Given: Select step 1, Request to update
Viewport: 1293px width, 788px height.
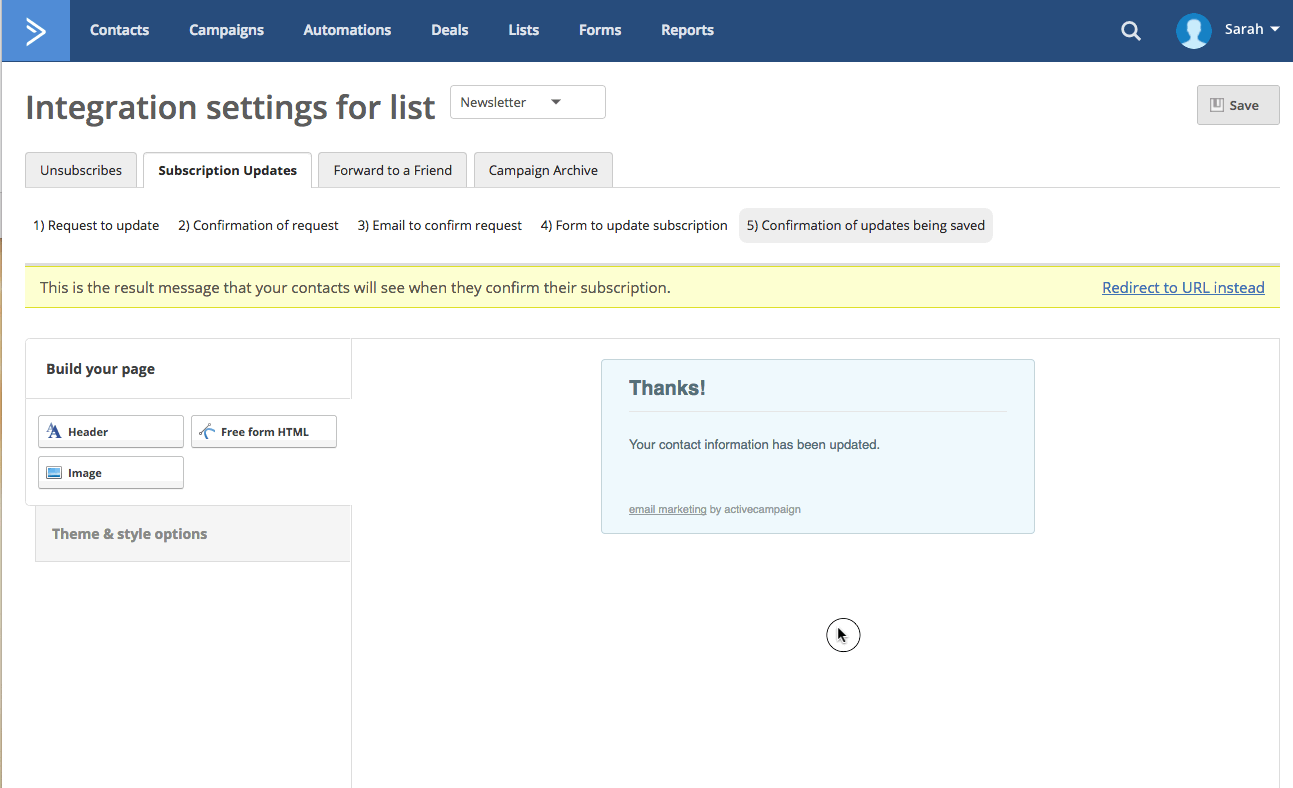Looking at the screenshot, I should tap(96, 225).
